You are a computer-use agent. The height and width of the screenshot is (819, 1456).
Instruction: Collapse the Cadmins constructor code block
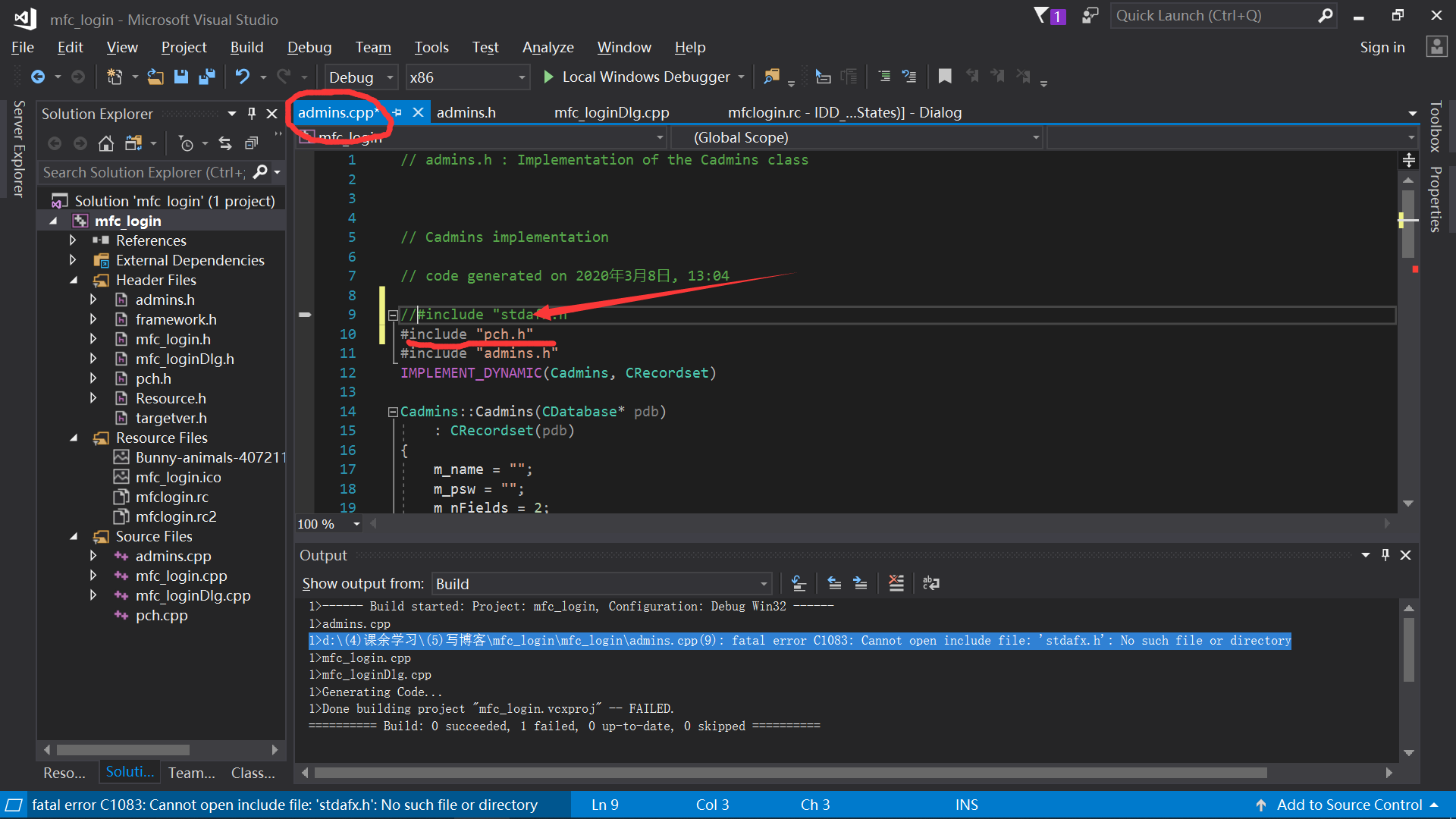[x=393, y=411]
